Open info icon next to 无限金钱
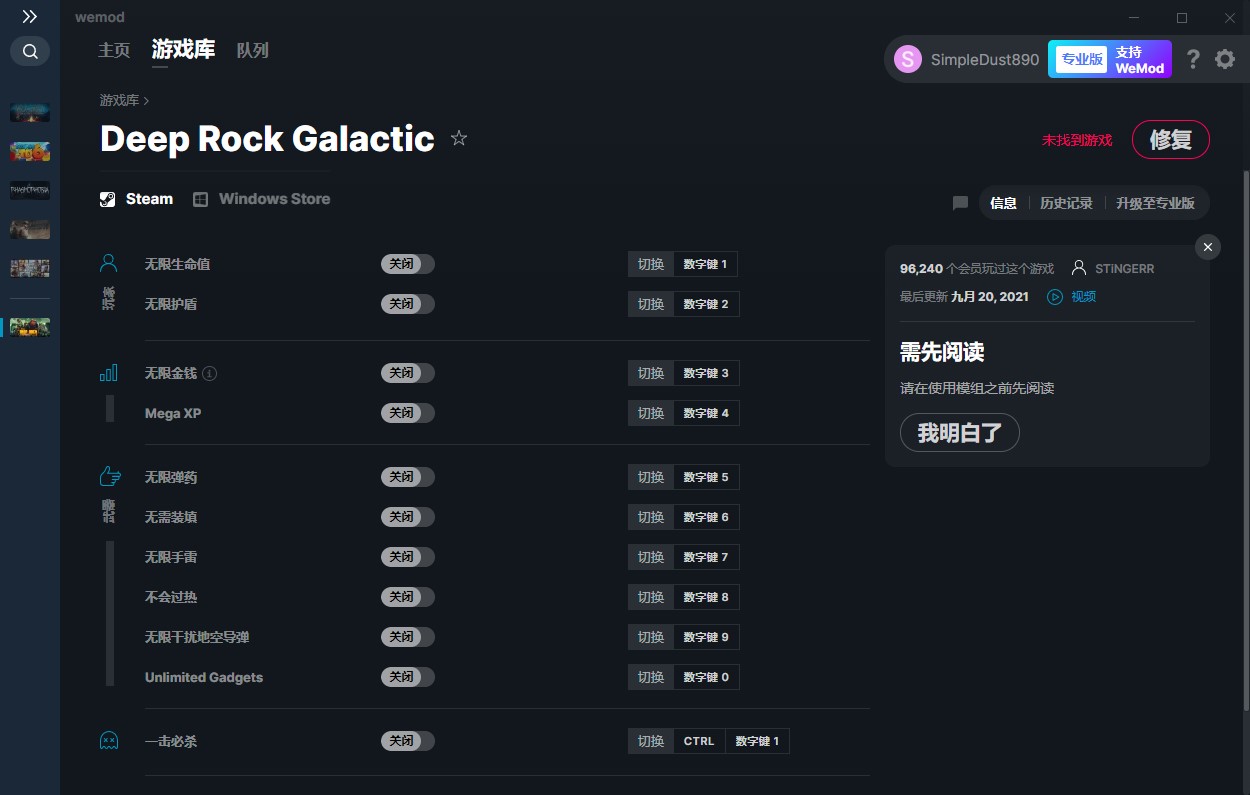Image resolution: width=1250 pixels, height=795 pixels. (209, 373)
